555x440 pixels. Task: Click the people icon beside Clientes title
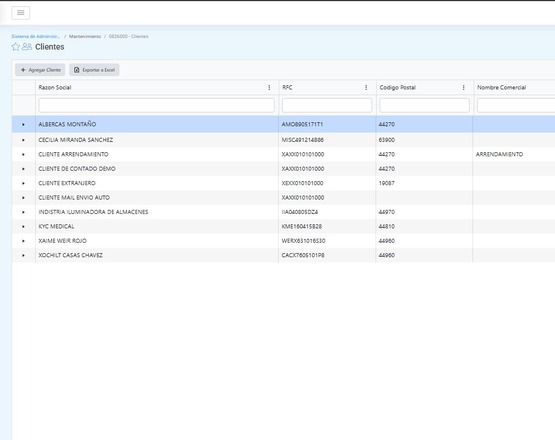click(x=27, y=47)
